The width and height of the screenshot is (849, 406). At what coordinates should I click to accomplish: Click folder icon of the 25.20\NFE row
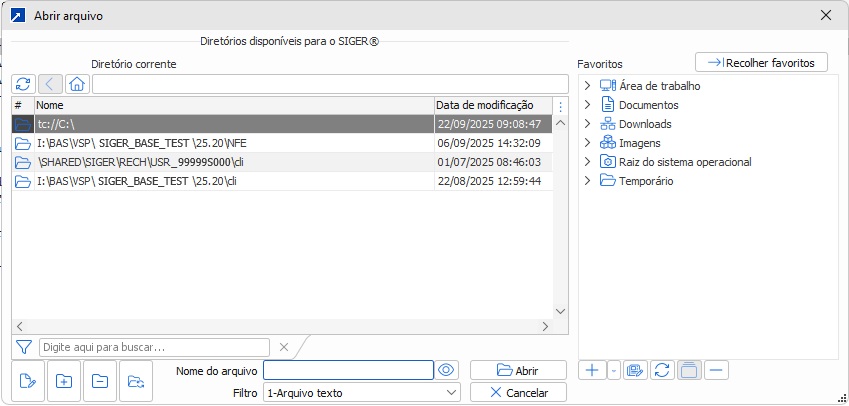(23, 143)
